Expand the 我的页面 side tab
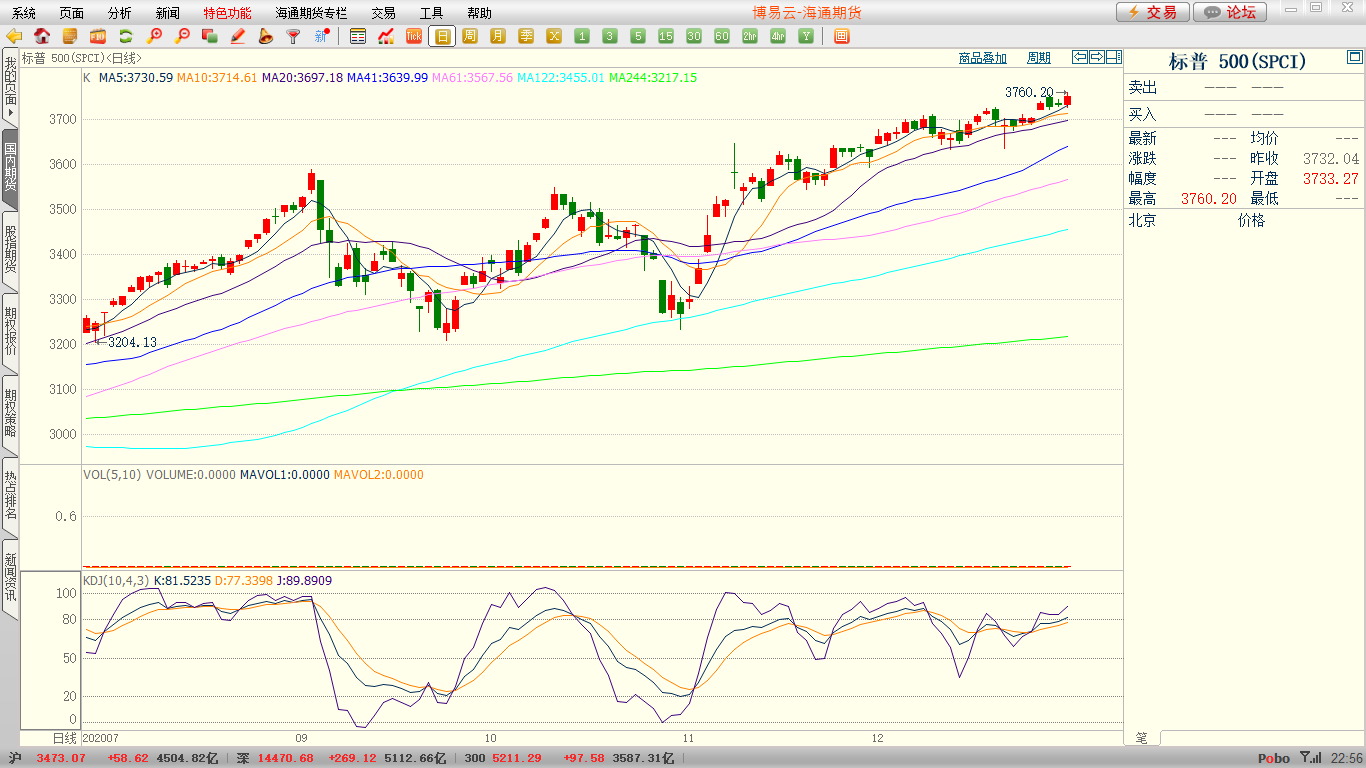1366x768 pixels. point(10,86)
